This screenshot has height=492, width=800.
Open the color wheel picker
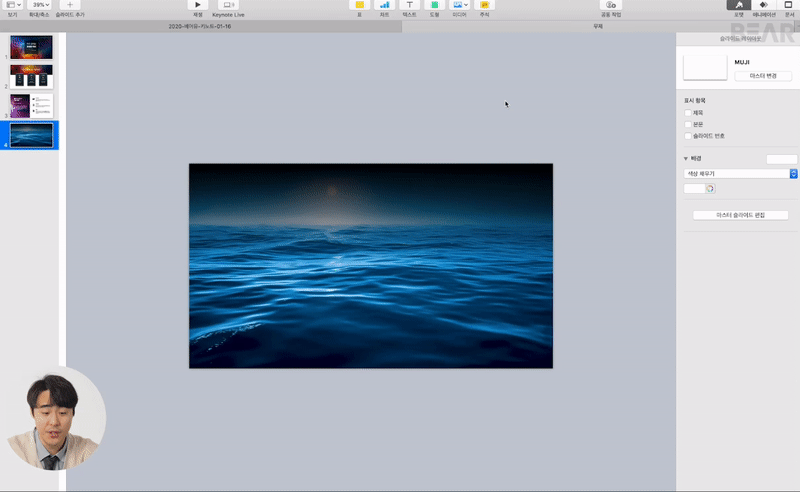(710, 189)
